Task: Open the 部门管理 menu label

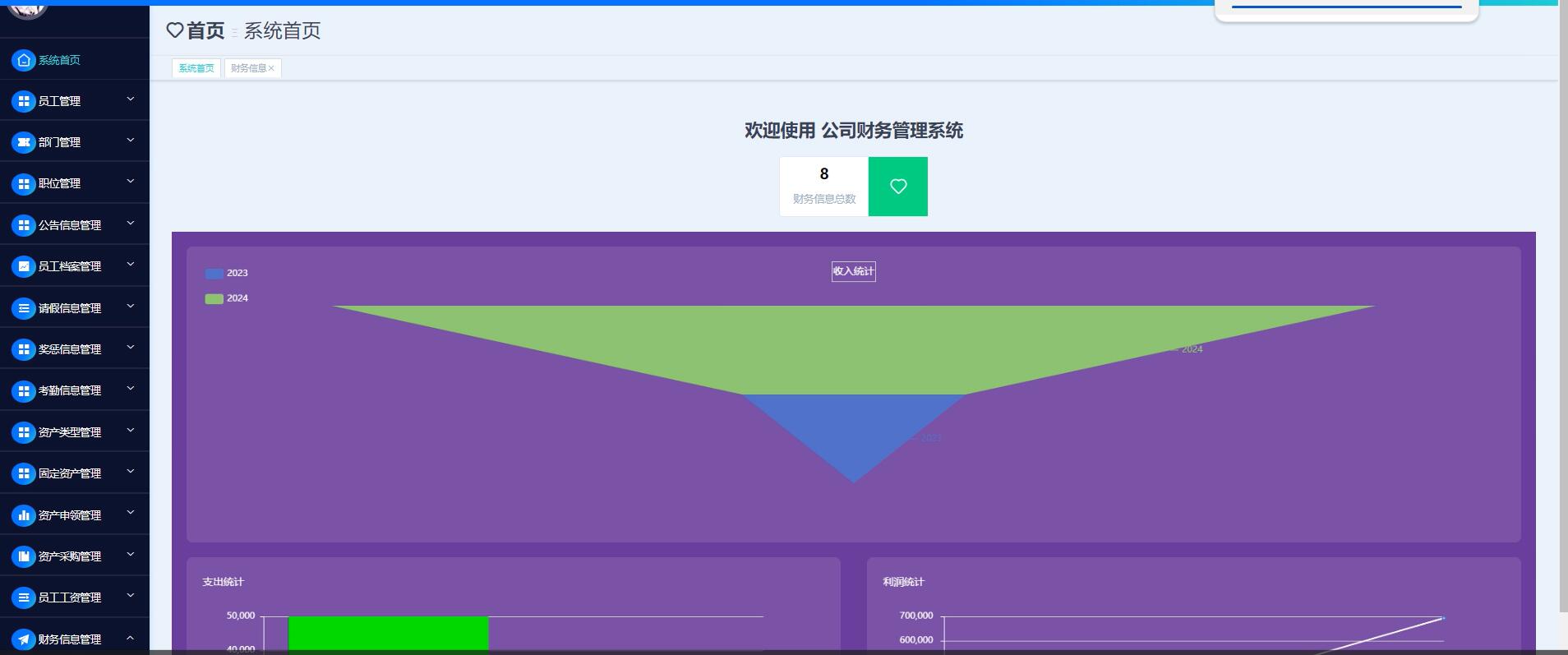Action: point(59,142)
